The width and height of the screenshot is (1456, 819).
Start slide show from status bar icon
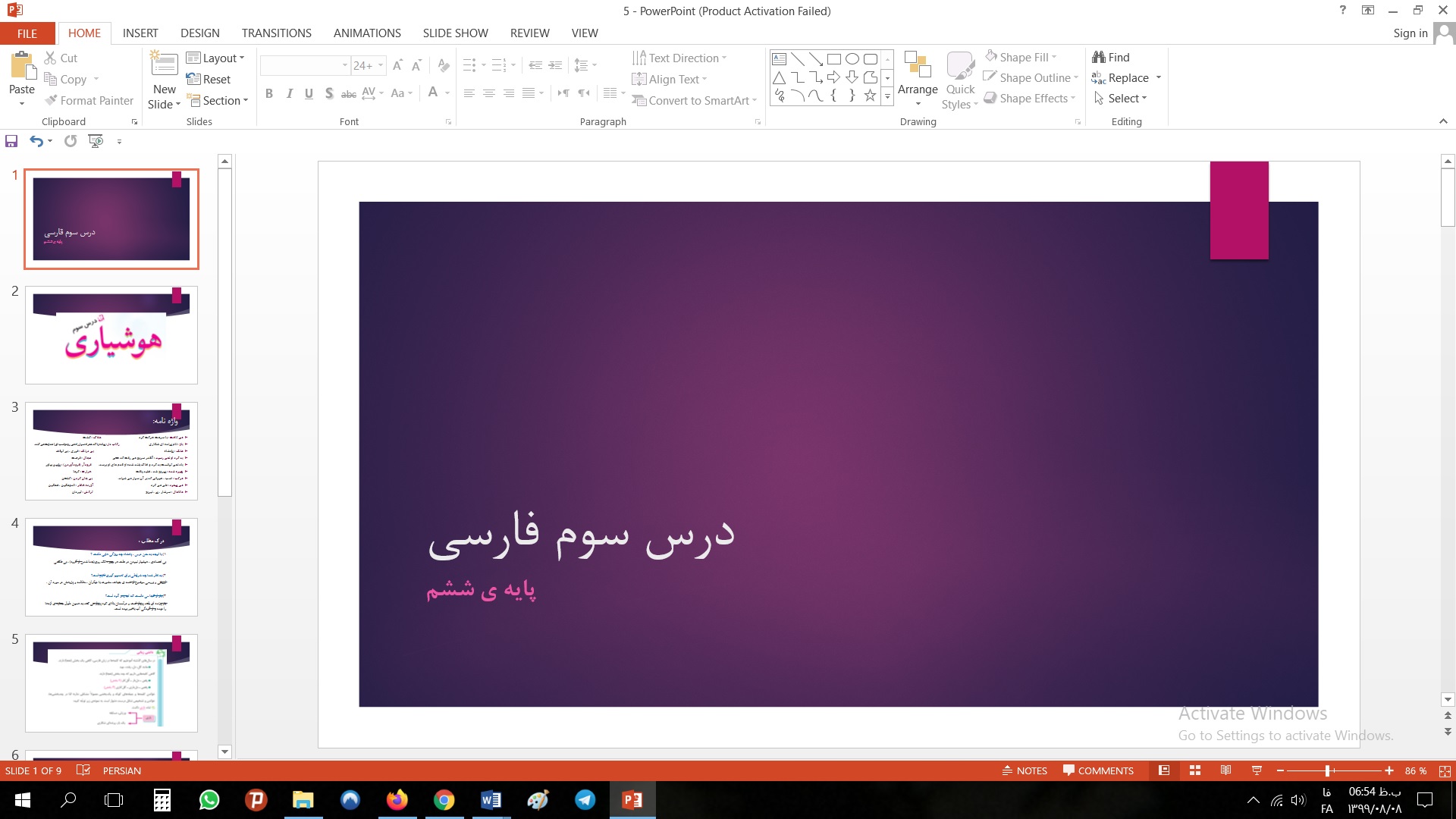[1257, 770]
